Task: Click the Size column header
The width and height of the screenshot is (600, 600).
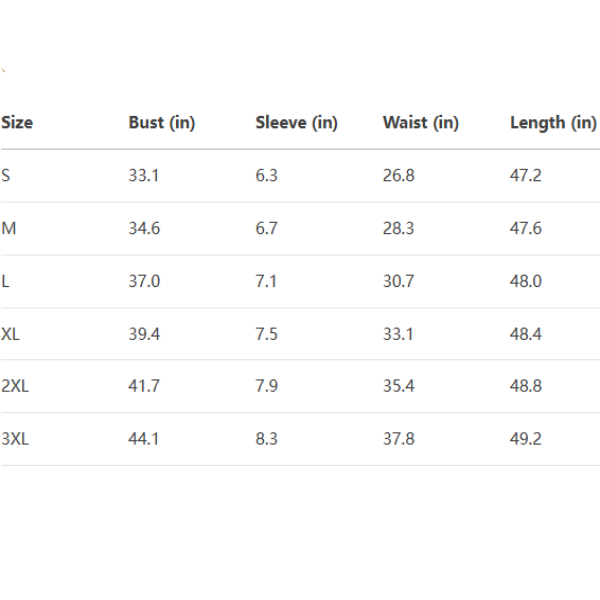Action: [17, 123]
